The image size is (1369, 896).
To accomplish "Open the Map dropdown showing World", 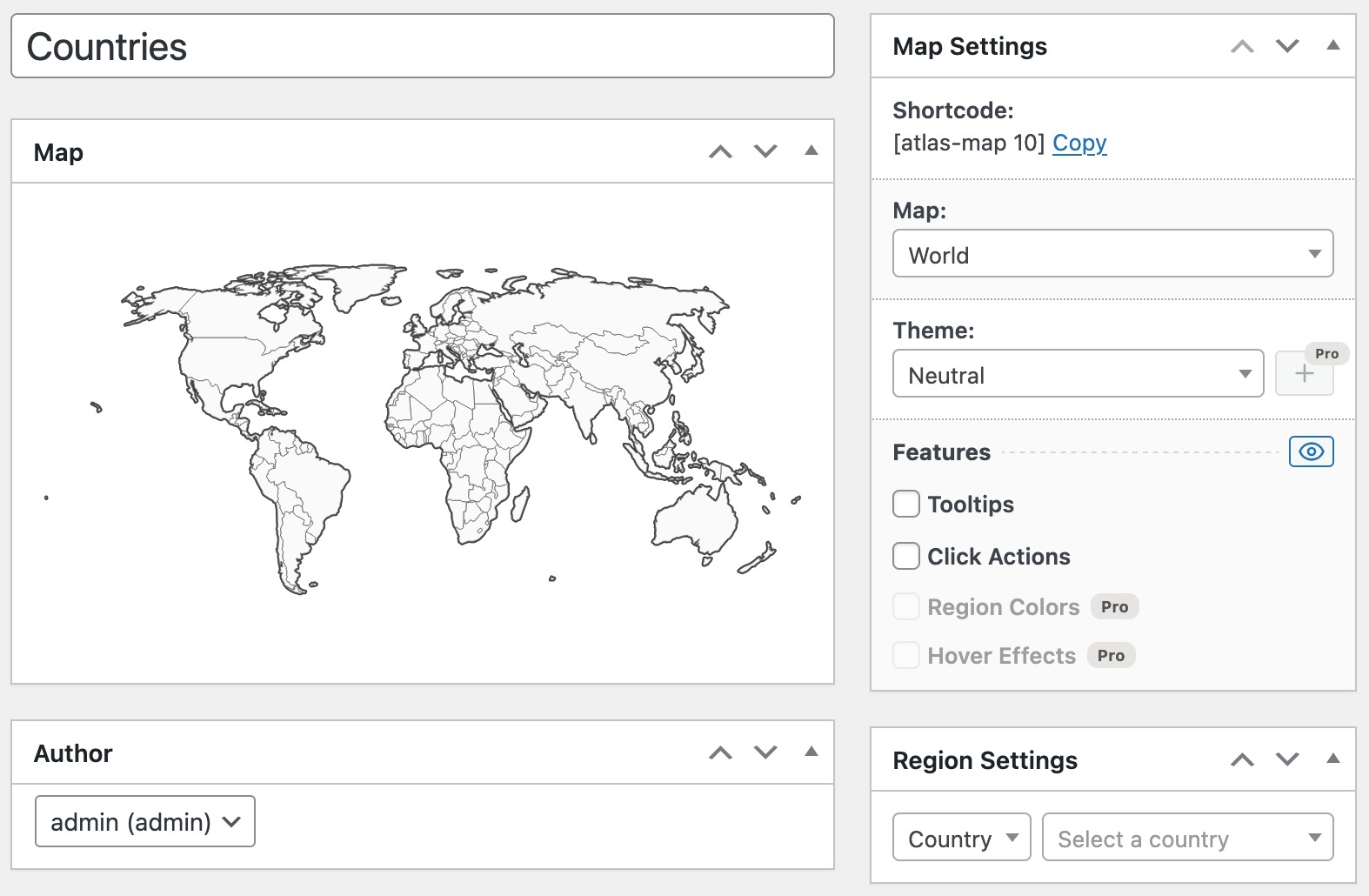I will pos(1112,254).
